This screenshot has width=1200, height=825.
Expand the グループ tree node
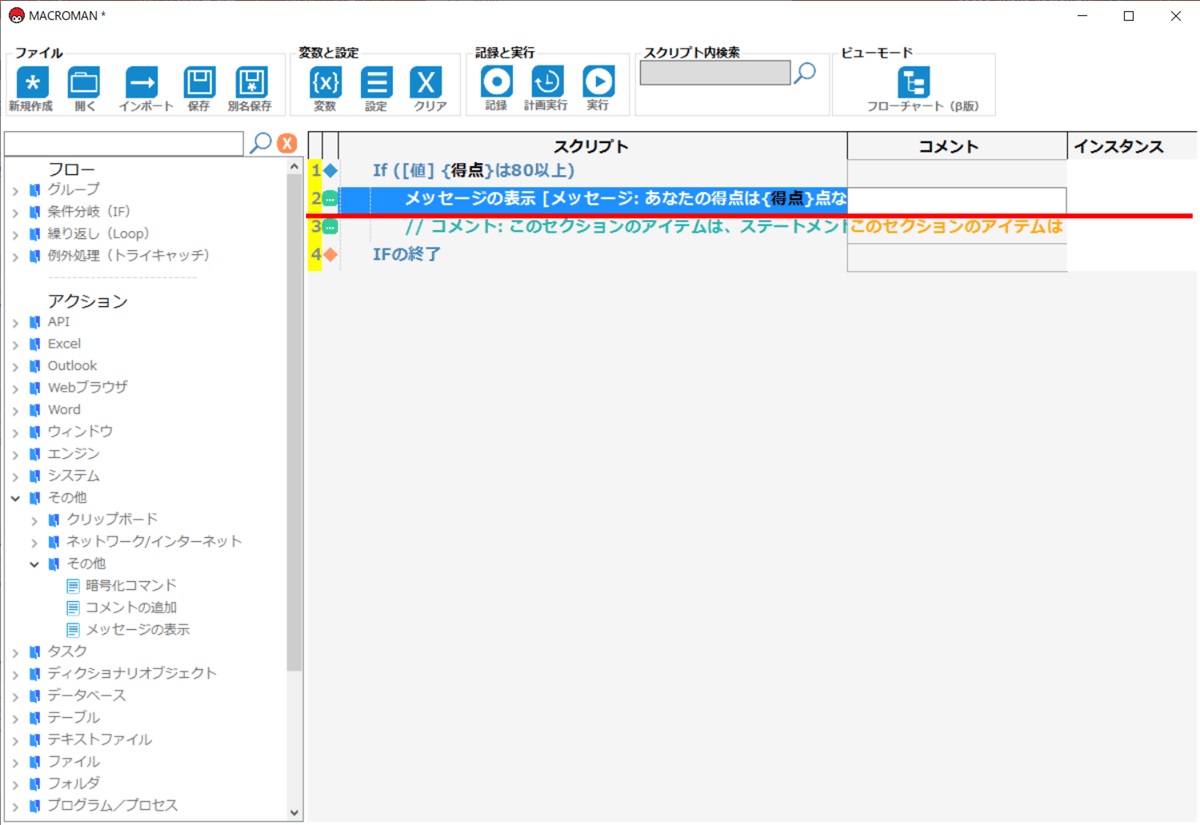(16, 190)
